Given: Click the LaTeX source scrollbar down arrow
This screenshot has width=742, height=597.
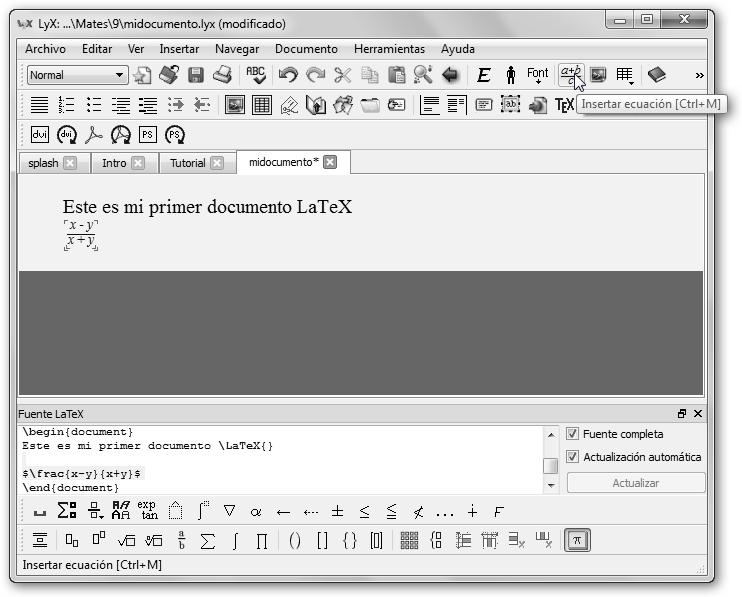Looking at the screenshot, I should (x=551, y=486).
